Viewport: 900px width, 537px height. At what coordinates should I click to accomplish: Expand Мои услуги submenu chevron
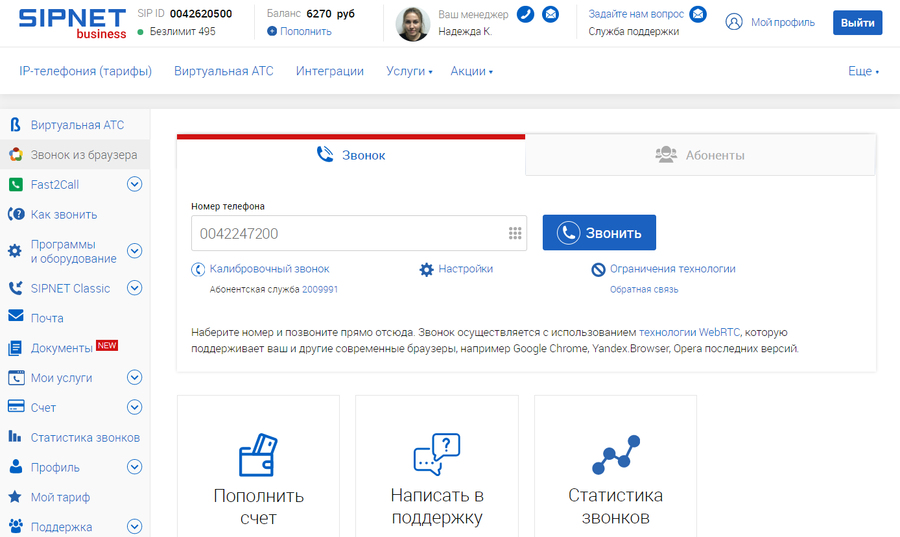click(134, 377)
